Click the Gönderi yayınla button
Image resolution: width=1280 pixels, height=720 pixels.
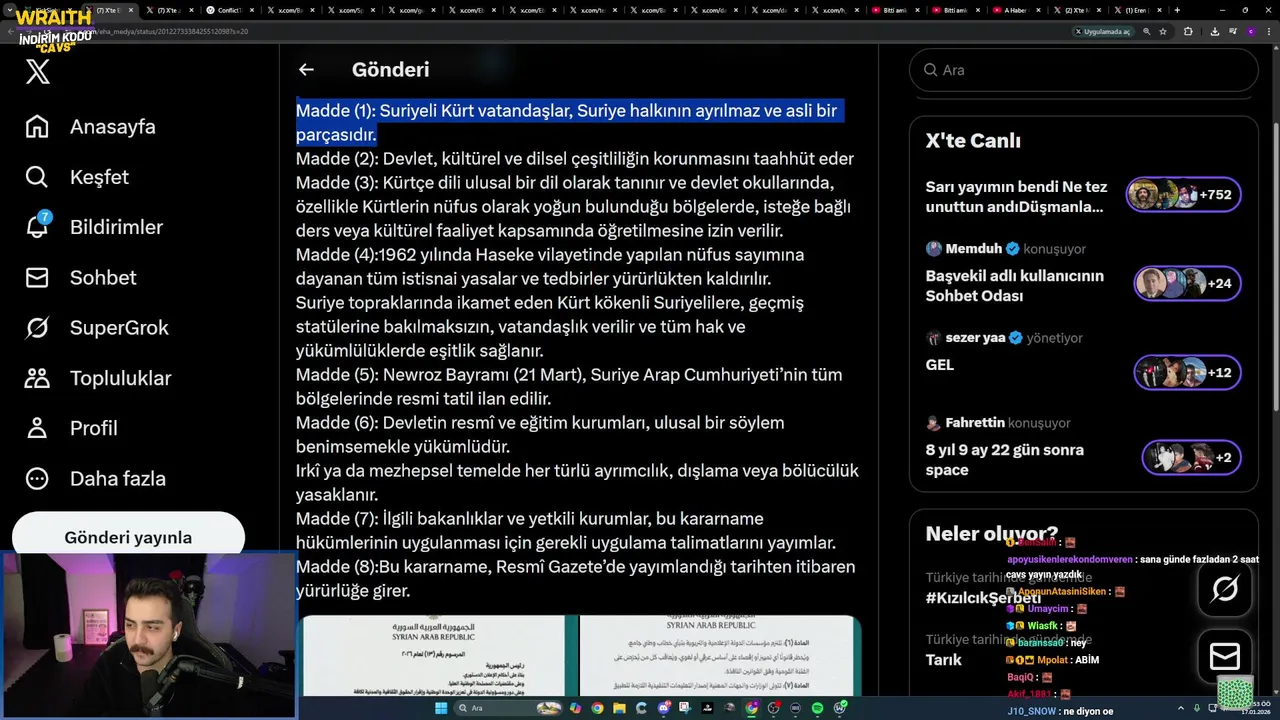coord(128,537)
